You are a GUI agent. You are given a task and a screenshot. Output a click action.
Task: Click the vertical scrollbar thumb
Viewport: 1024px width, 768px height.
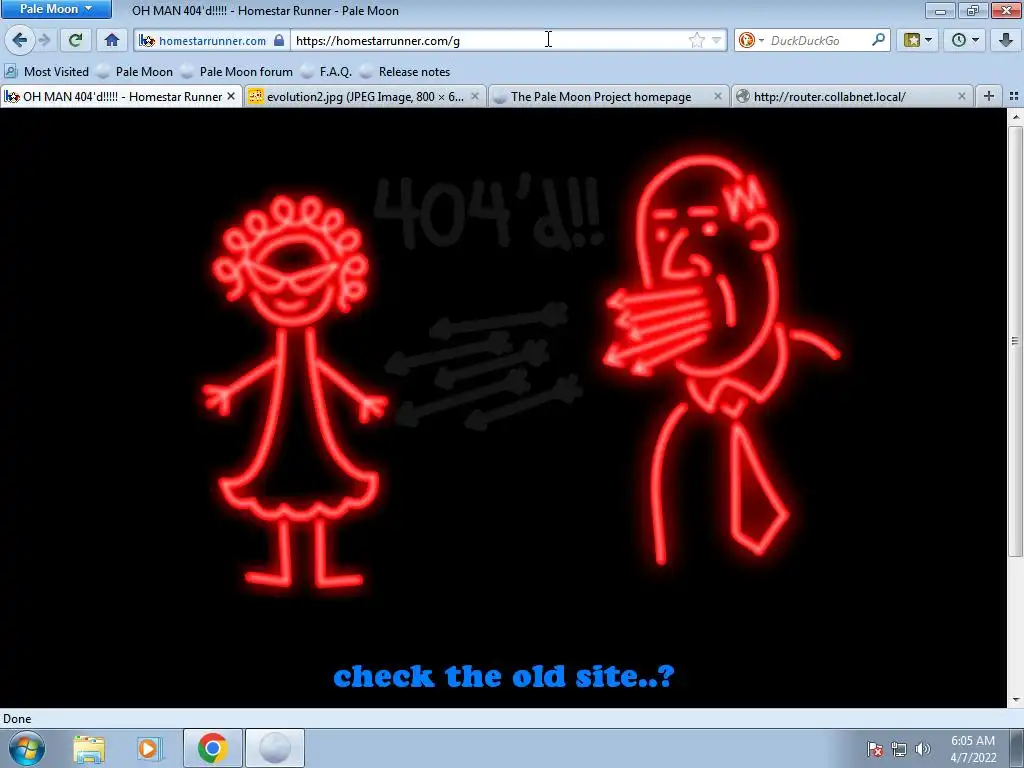point(1016,341)
